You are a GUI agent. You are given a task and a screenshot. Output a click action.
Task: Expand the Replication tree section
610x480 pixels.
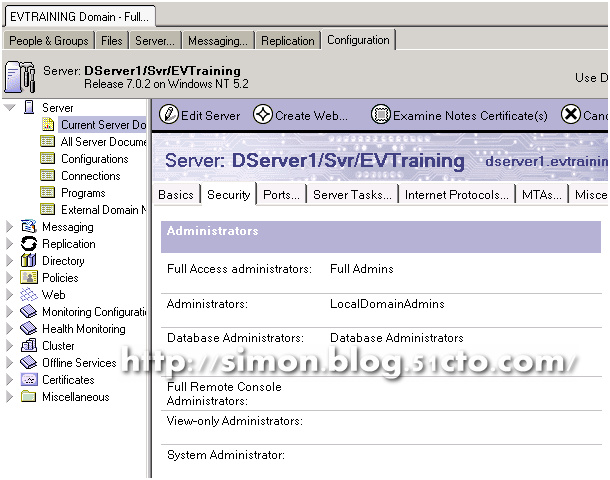(x=10, y=244)
